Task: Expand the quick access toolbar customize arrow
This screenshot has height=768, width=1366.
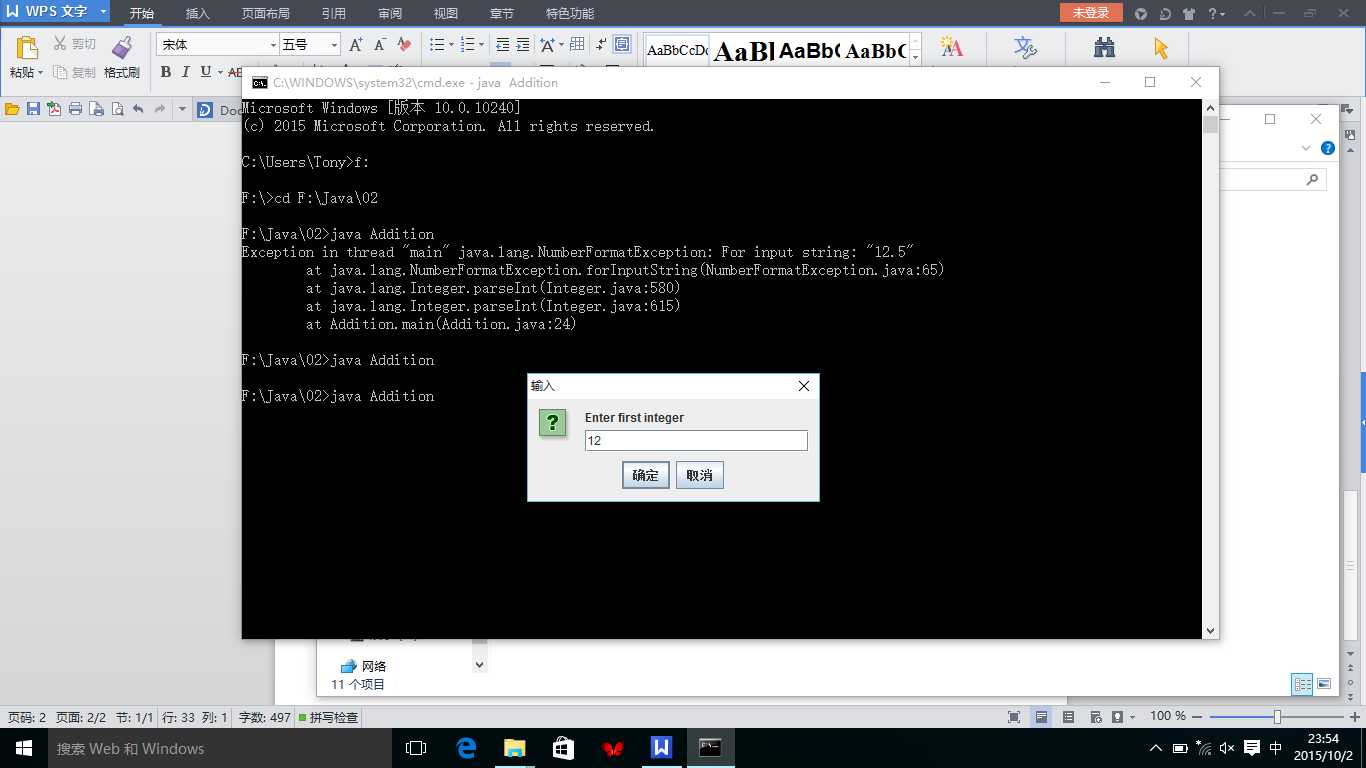Action: pos(182,109)
